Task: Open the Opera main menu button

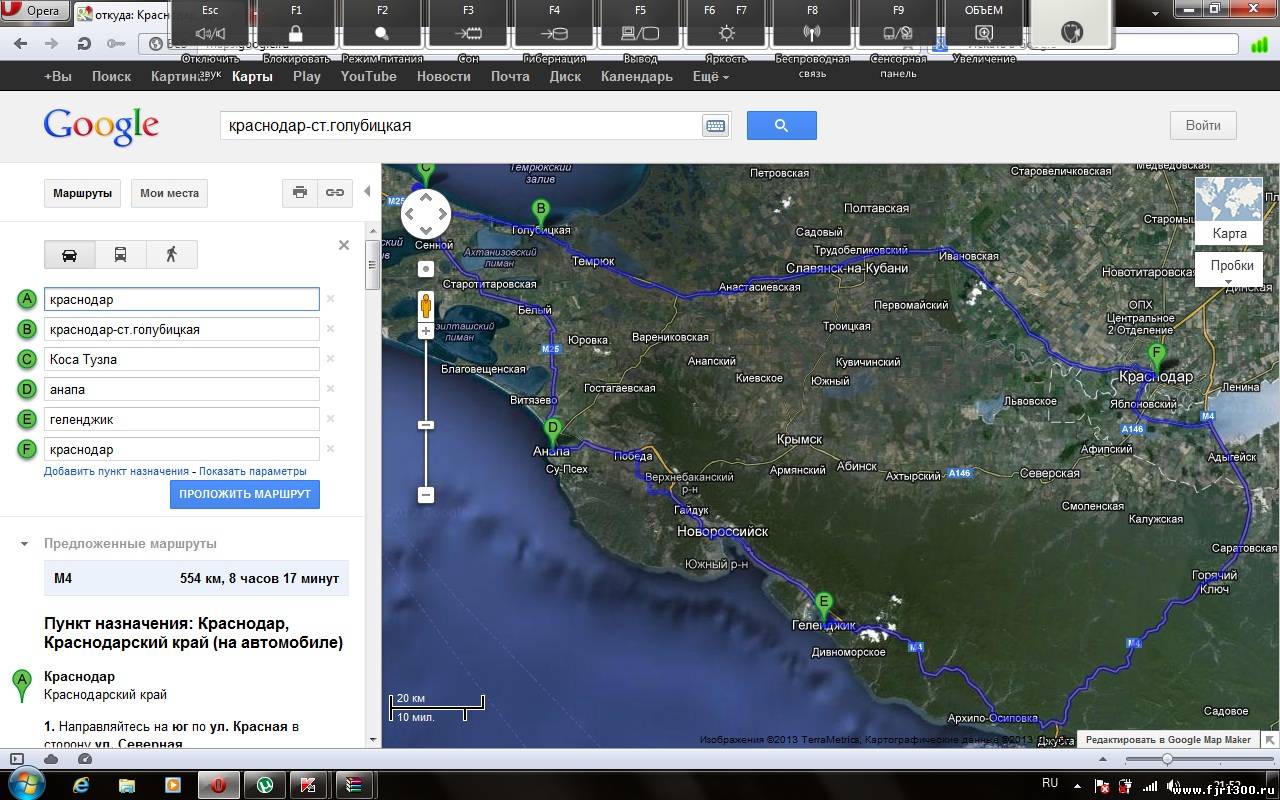Action: 35,12
